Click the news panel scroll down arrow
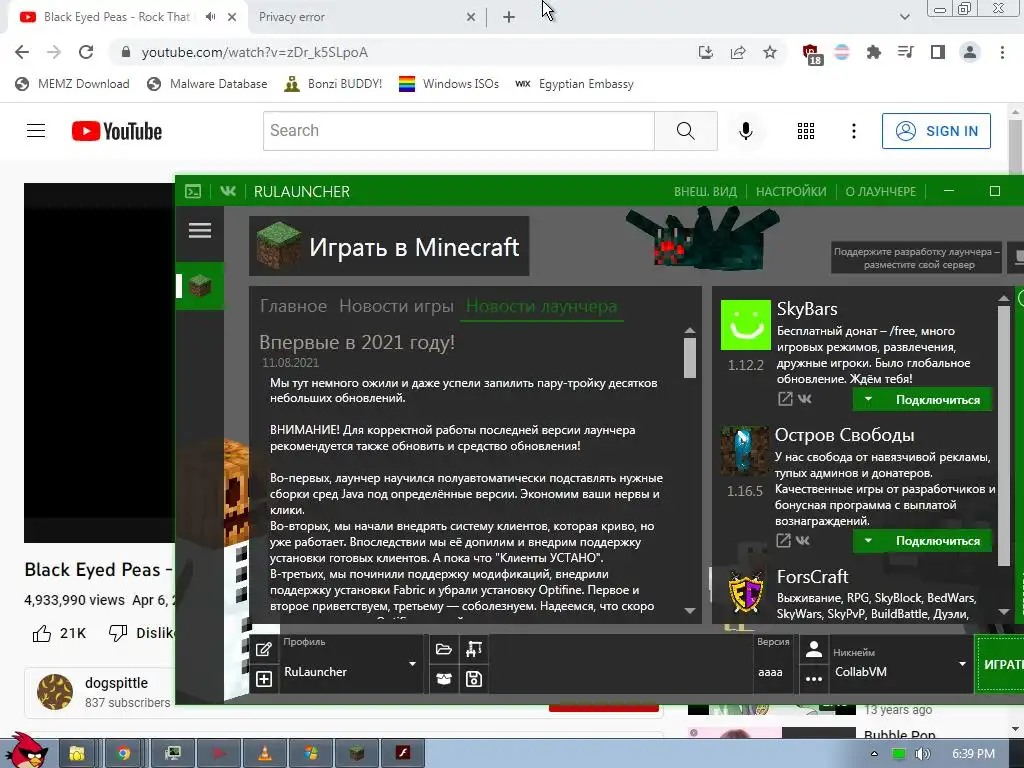The image size is (1024, 768). 690,611
